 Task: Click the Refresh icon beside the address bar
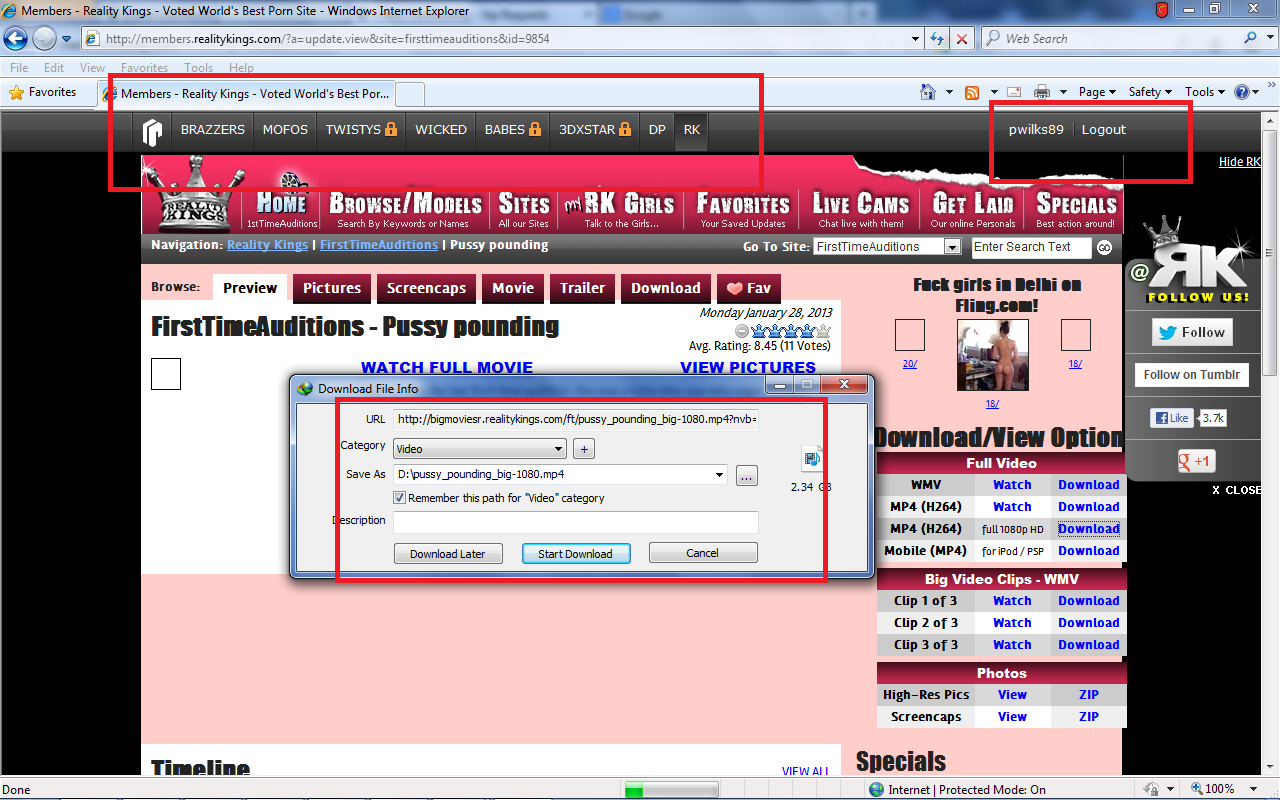938,39
